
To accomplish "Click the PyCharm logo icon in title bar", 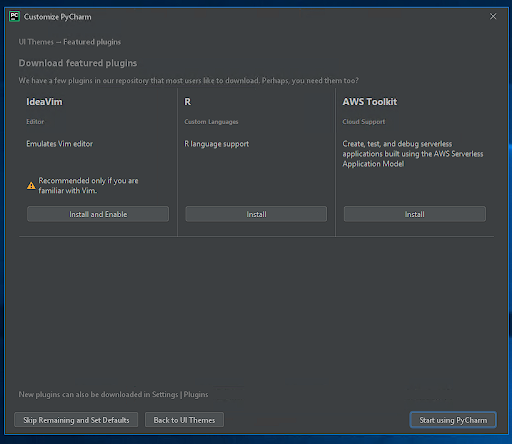I will 14,16.
